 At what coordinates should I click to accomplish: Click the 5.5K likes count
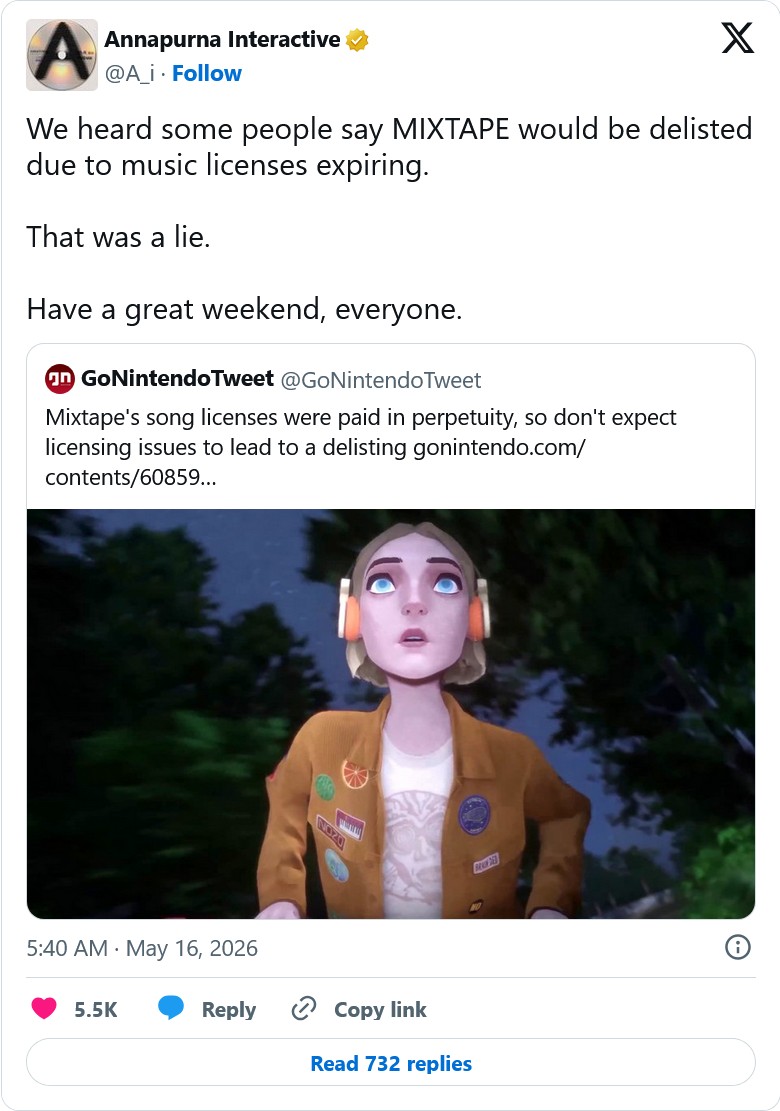96,1009
